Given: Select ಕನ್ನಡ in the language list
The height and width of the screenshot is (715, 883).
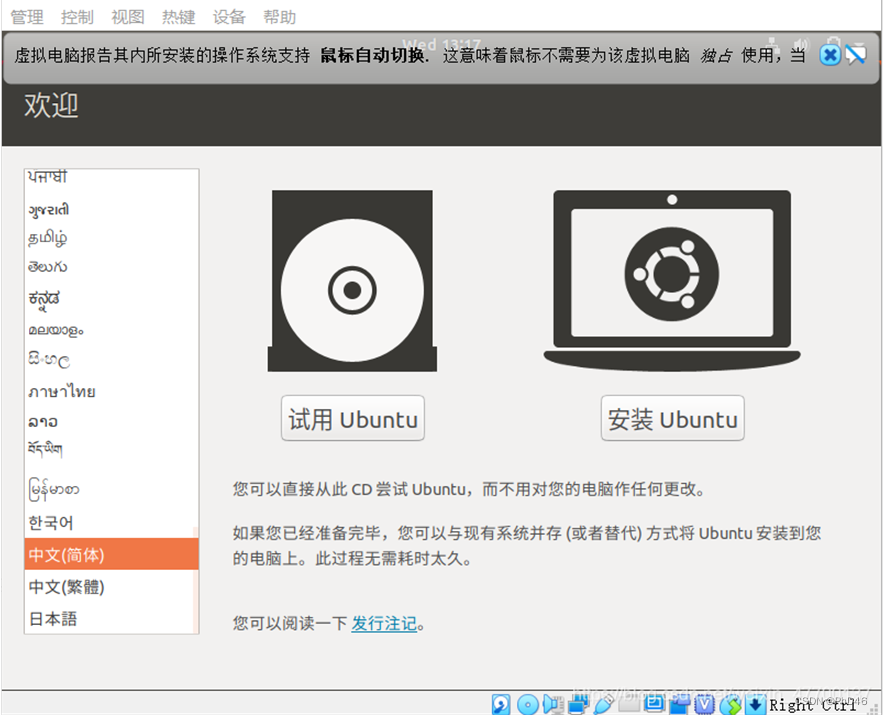Looking at the screenshot, I should click(x=112, y=298).
